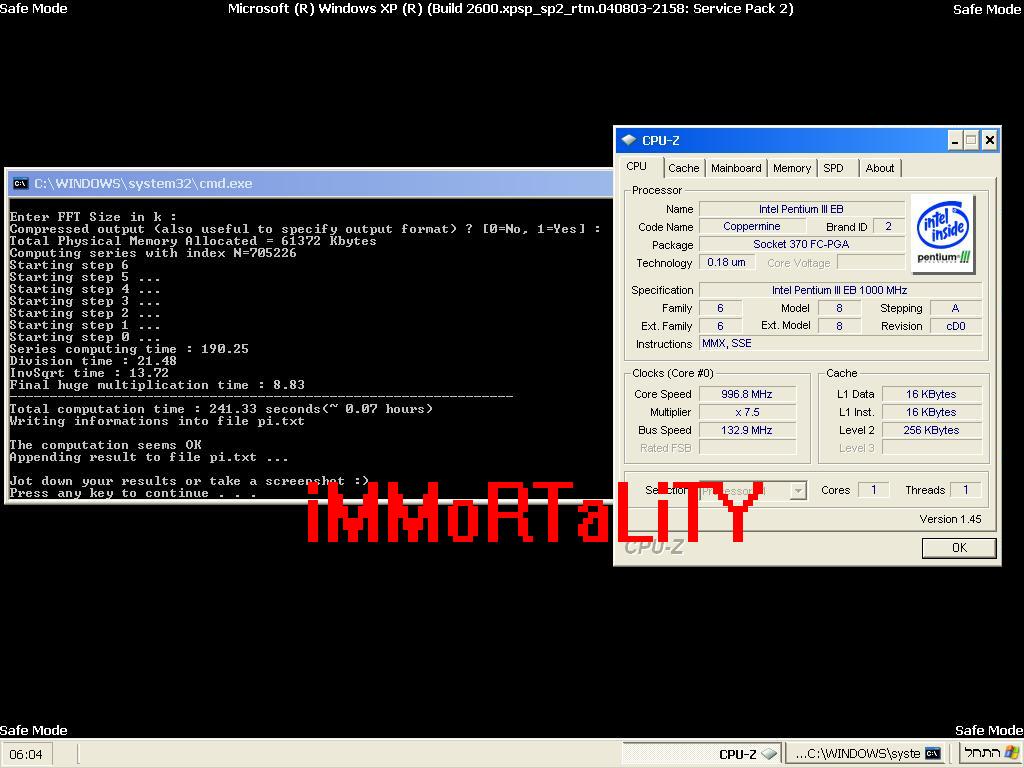1024x768 pixels.
Task: Click the Stepping value 'A'
Action: click(955, 308)
